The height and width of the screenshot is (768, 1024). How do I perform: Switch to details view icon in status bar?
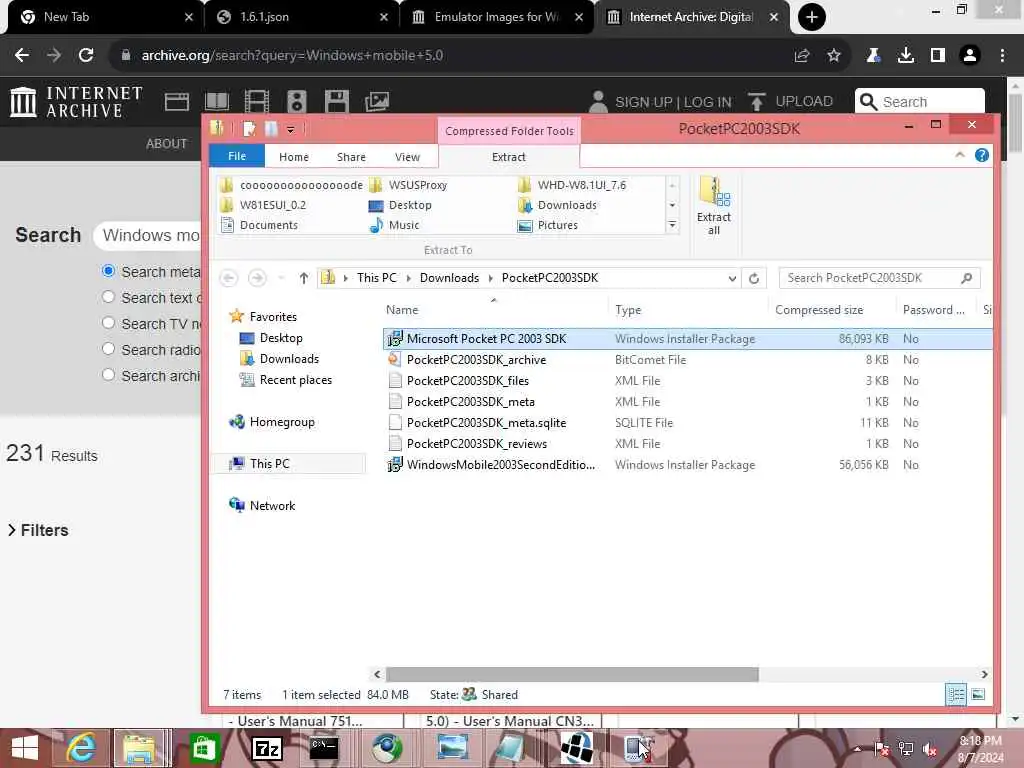click(x=956, y=694)
